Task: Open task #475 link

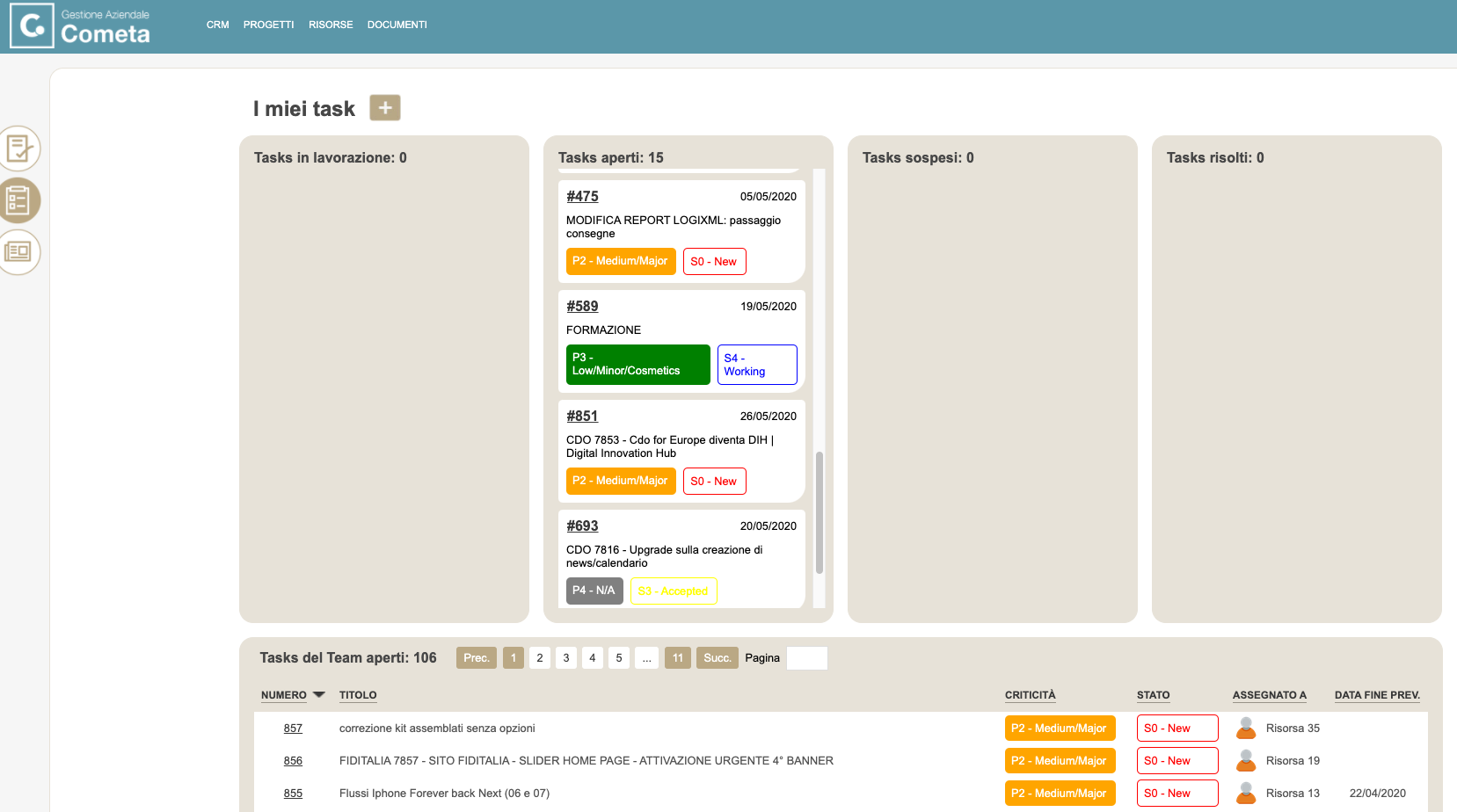Action: pyautogui.click(x=582, y=196)
